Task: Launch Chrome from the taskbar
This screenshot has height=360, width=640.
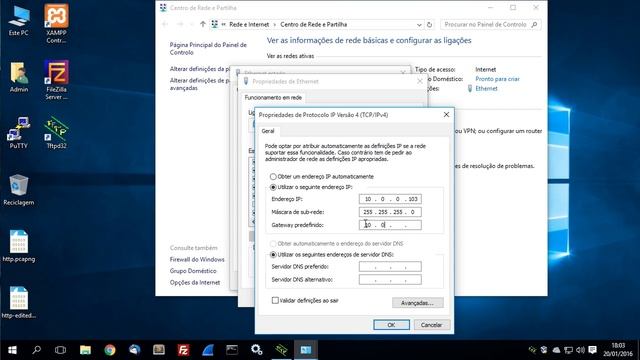Action: click(x=110, y=350)
